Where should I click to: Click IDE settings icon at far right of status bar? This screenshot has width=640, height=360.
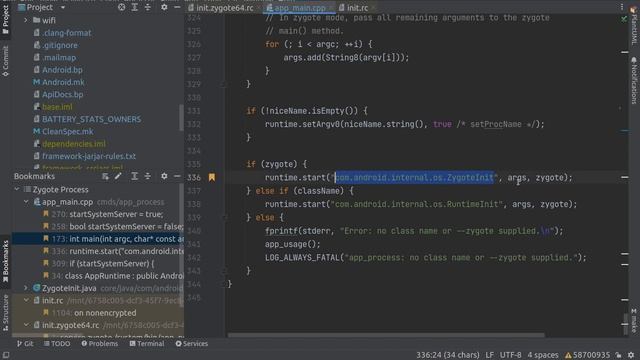coord(631,355)
